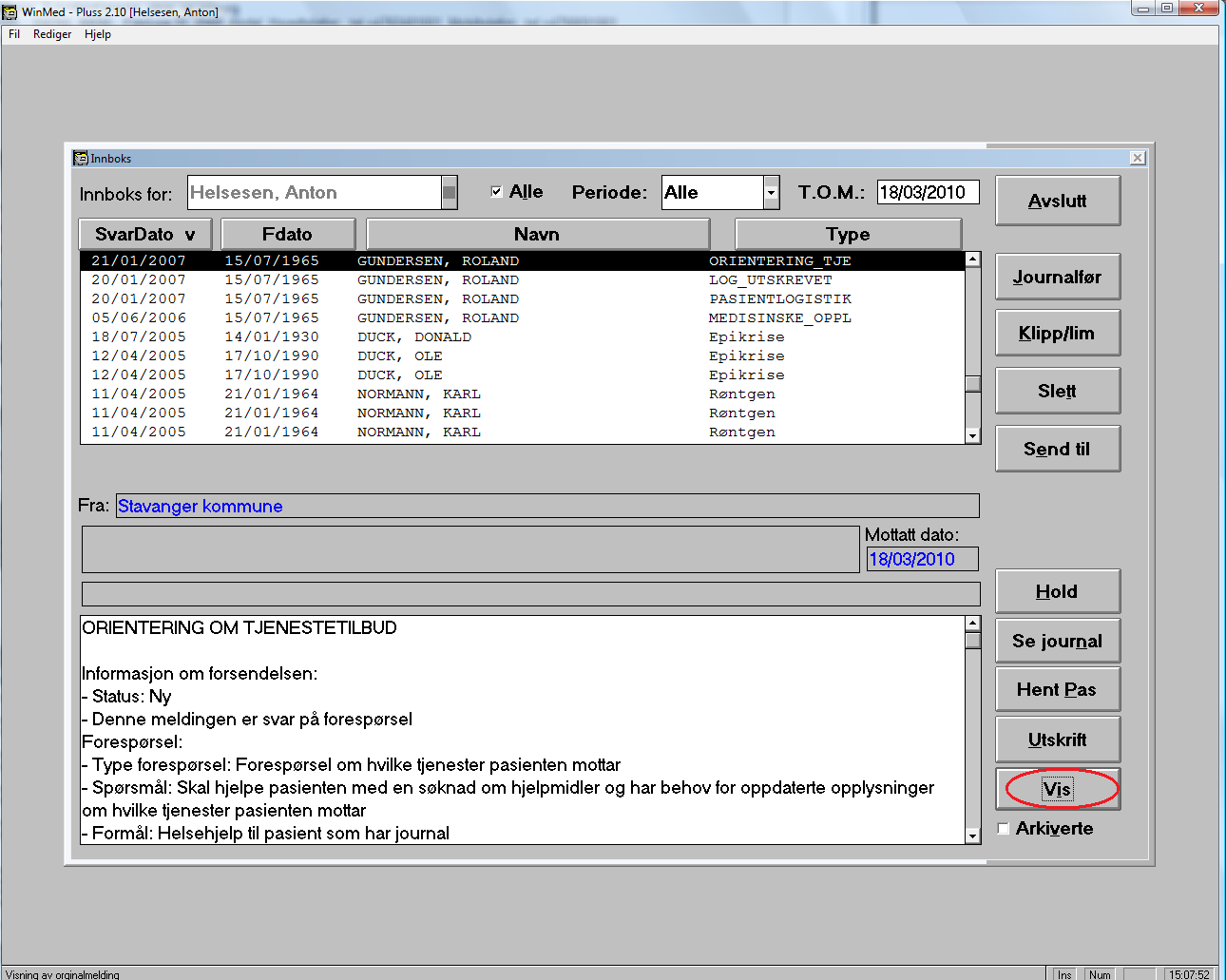Click the Avslutt button
Screen dimensions: 1226x980
click(x=1058, y=201)
